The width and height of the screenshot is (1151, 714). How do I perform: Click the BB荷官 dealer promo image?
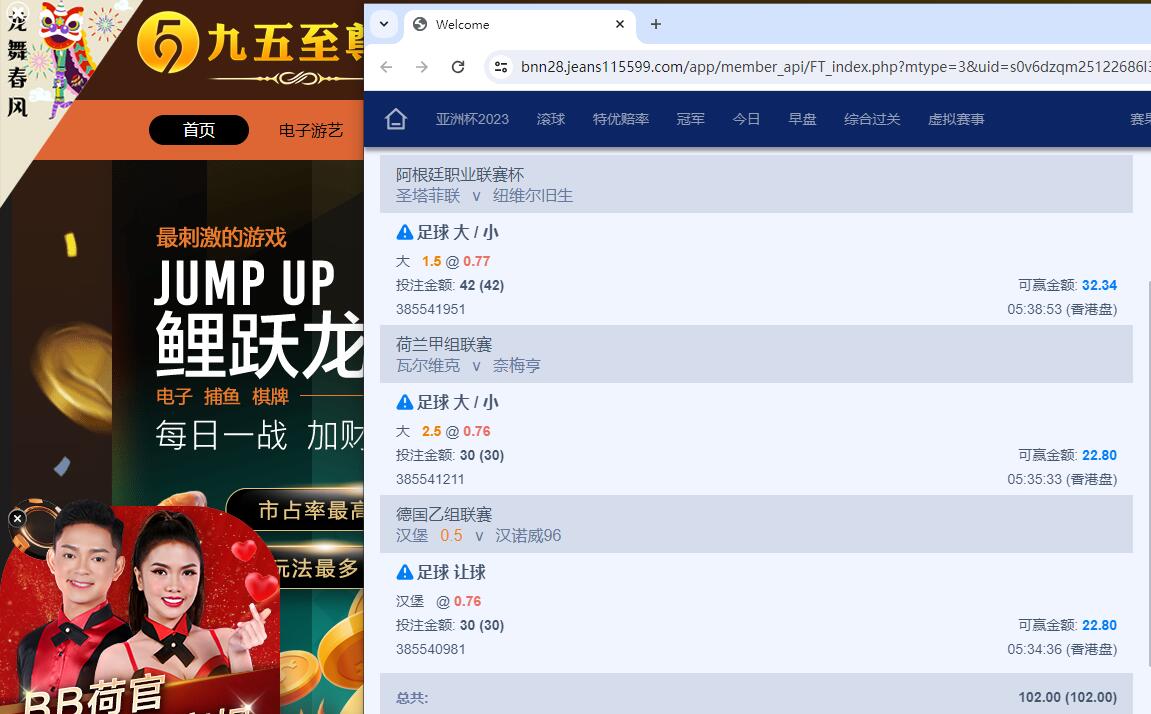(139, 609)
